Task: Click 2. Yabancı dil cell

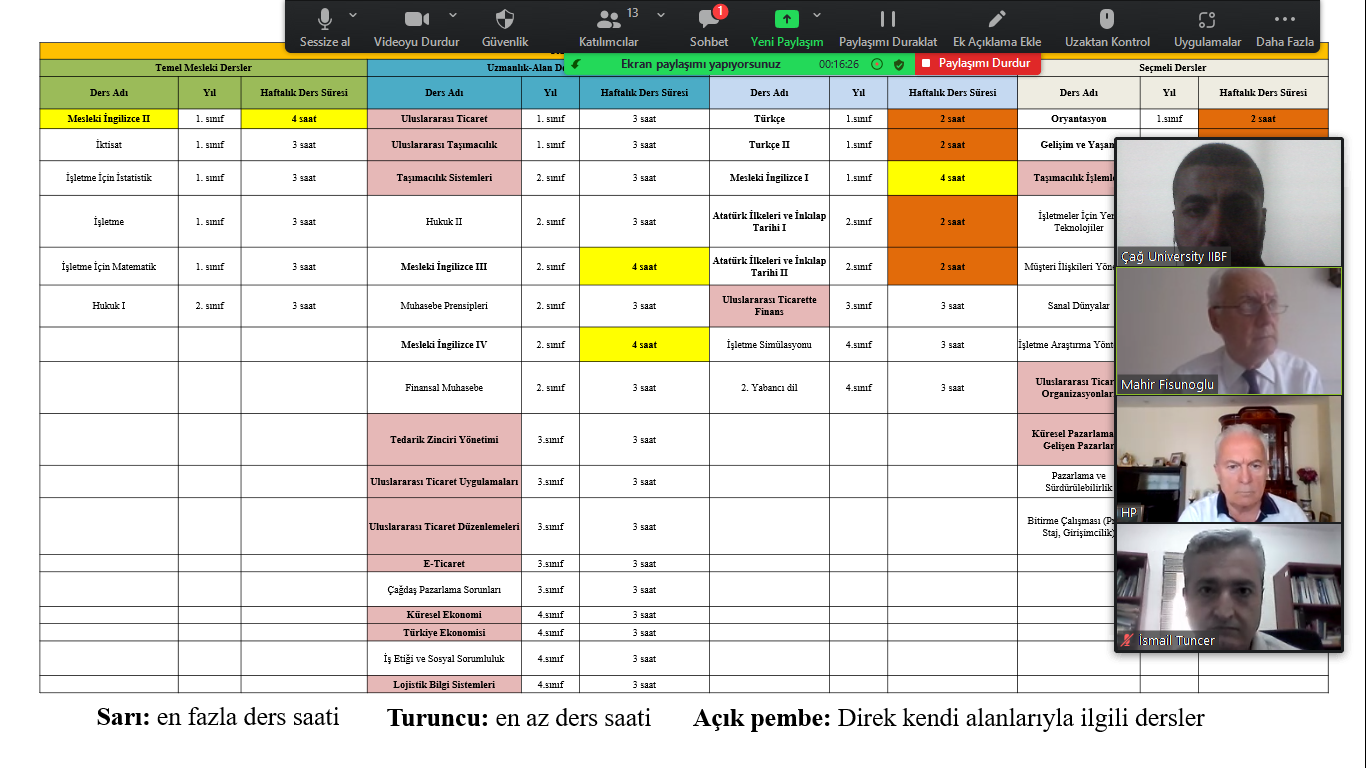Action: pos(769,388)
